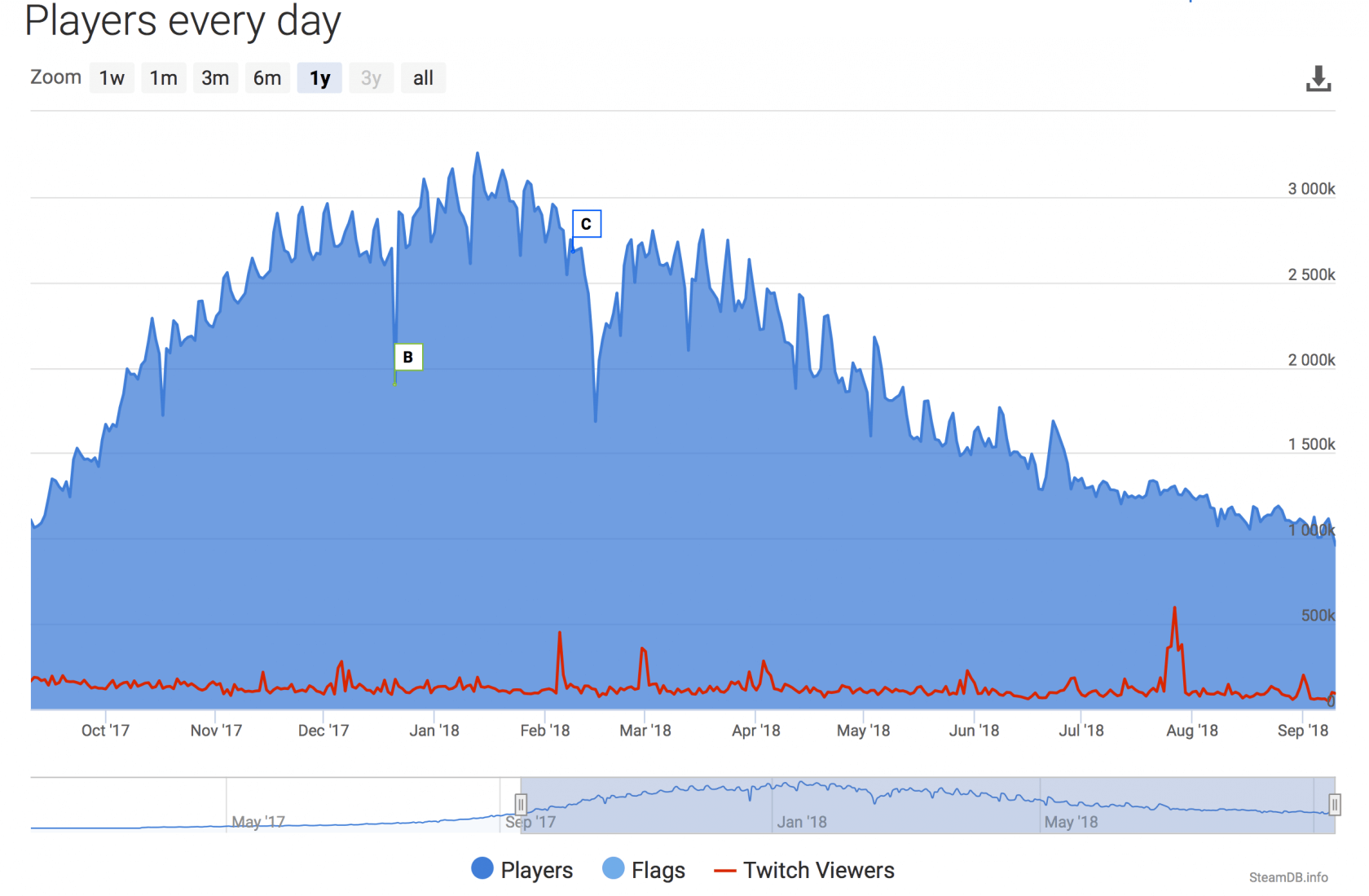Click the Jun '18 x-axis label
1369x896 pixels.
click(x=974, y=731)
